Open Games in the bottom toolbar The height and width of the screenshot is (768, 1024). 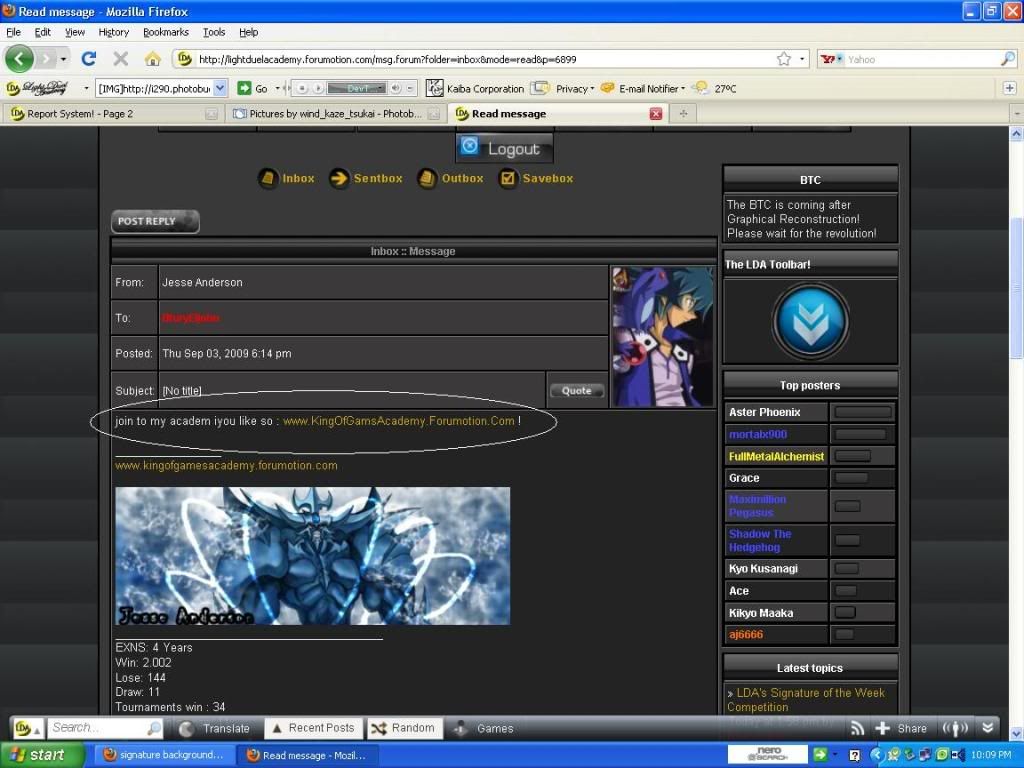[x=483, y=728]
